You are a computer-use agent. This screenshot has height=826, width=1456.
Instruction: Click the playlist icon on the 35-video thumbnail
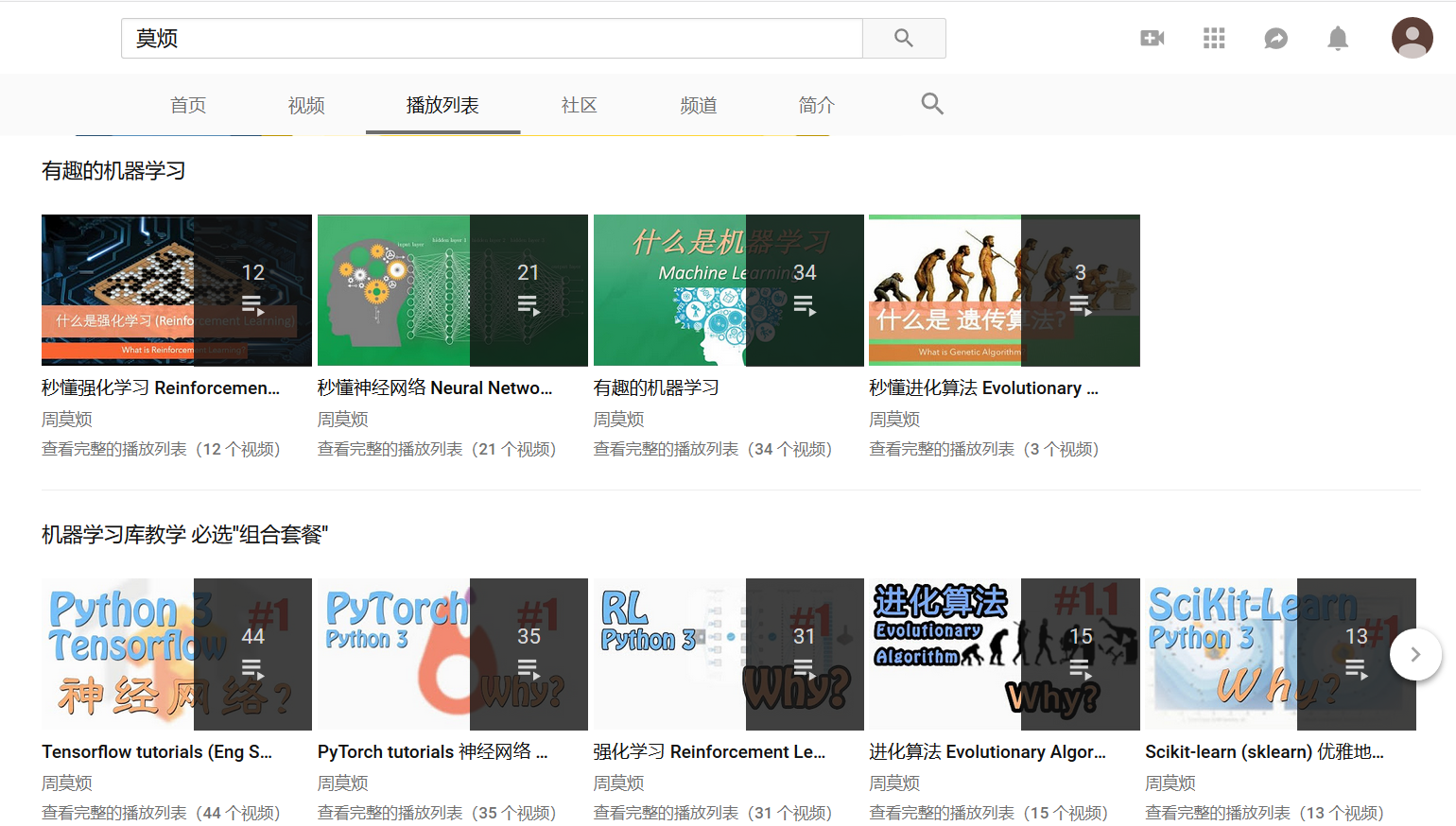[529, 669]
